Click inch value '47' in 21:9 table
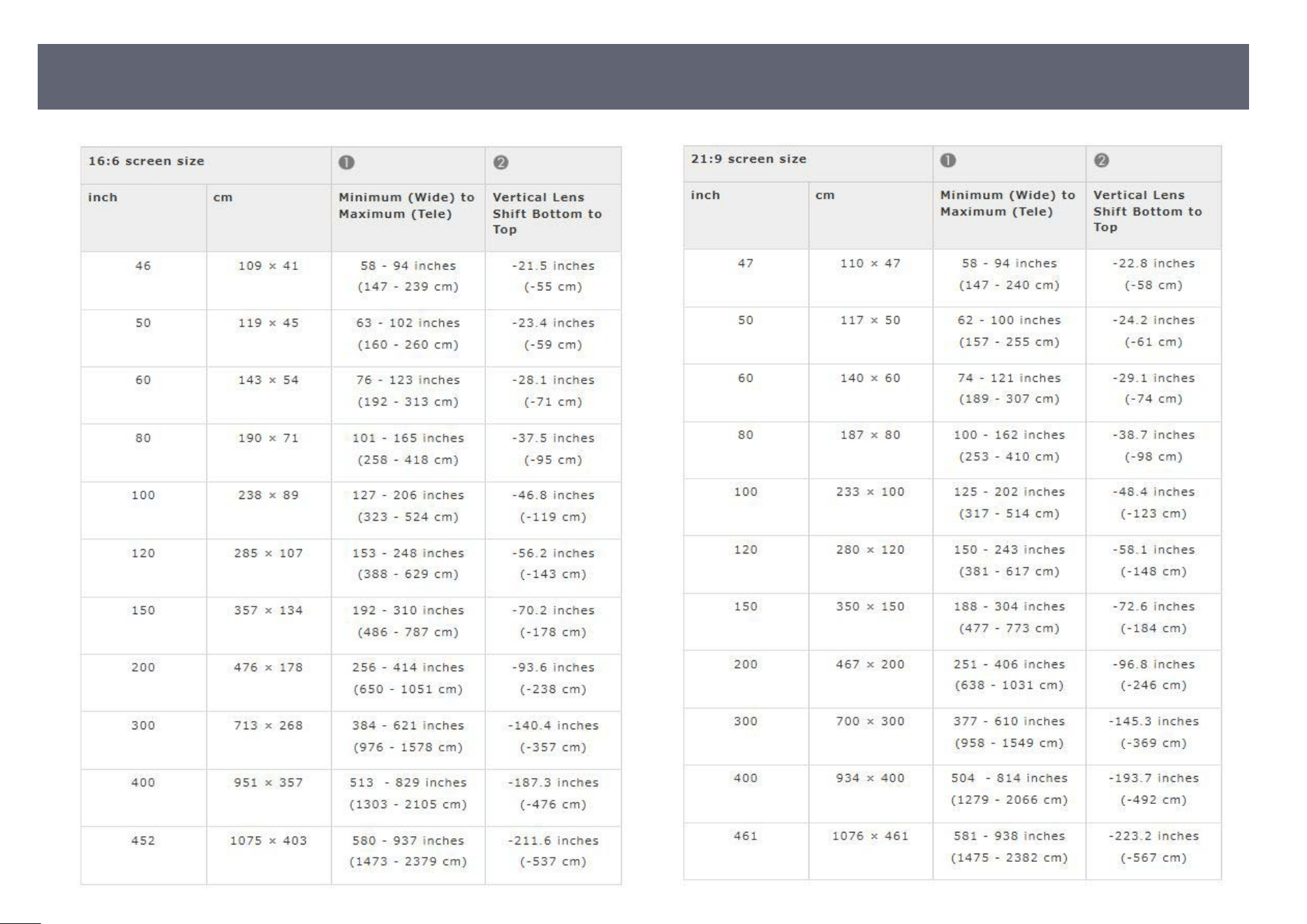This screenshot has width=1307, height=924. click(x=745, y=264)
